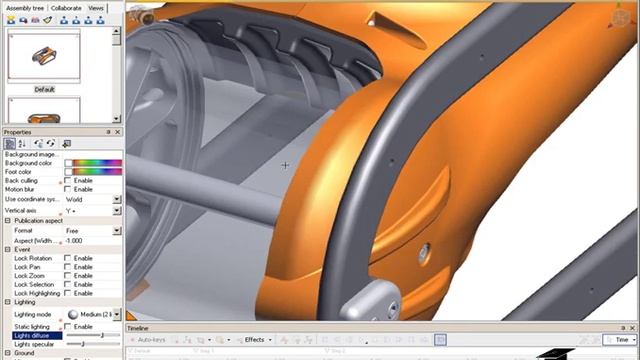Switch to the Views tab
640x360 pixels.
[x=96, y=8]
